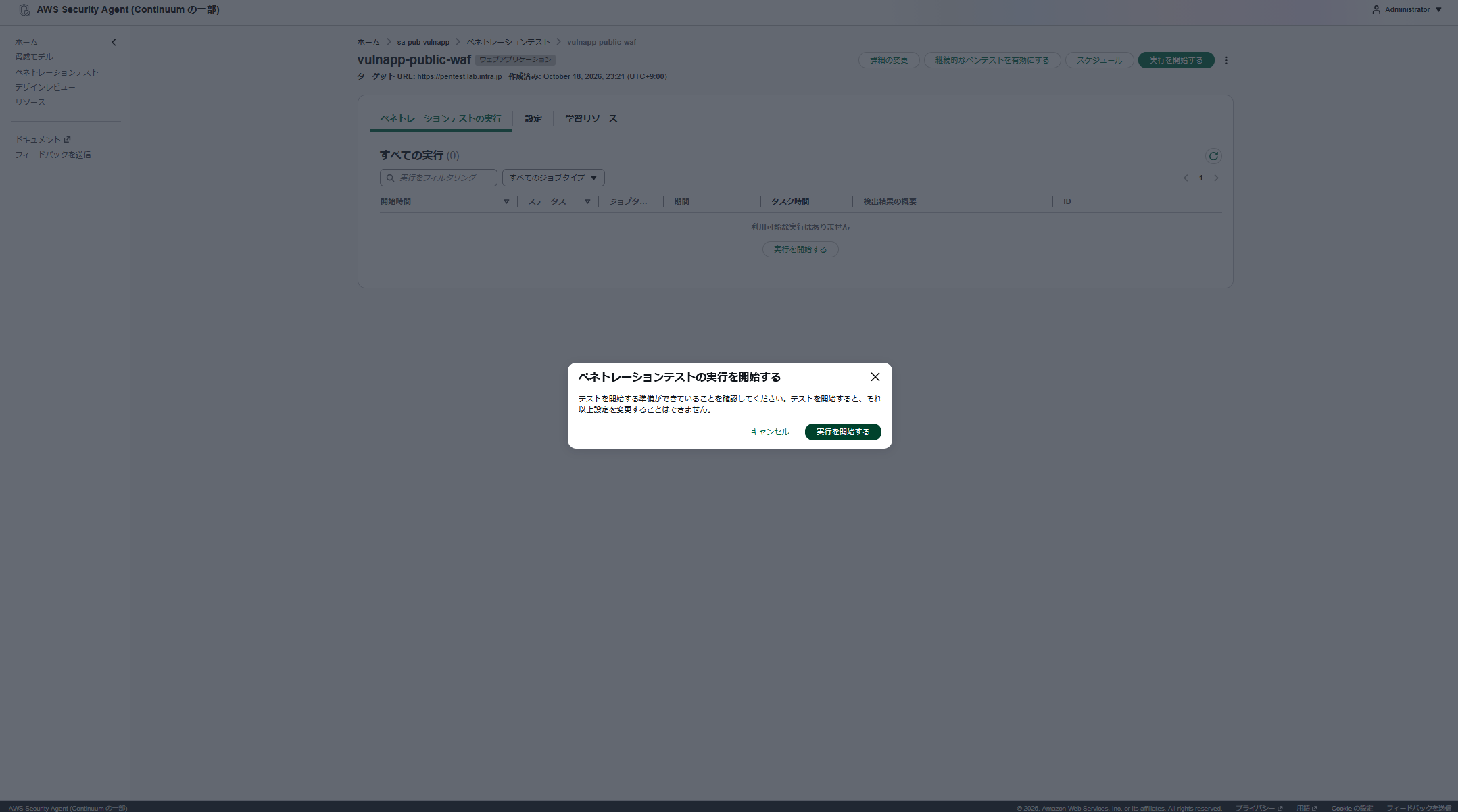The image size is (1458, 812).
Task: Cancel with キャンセル in the dialog
Action: (x=770, y=432)
